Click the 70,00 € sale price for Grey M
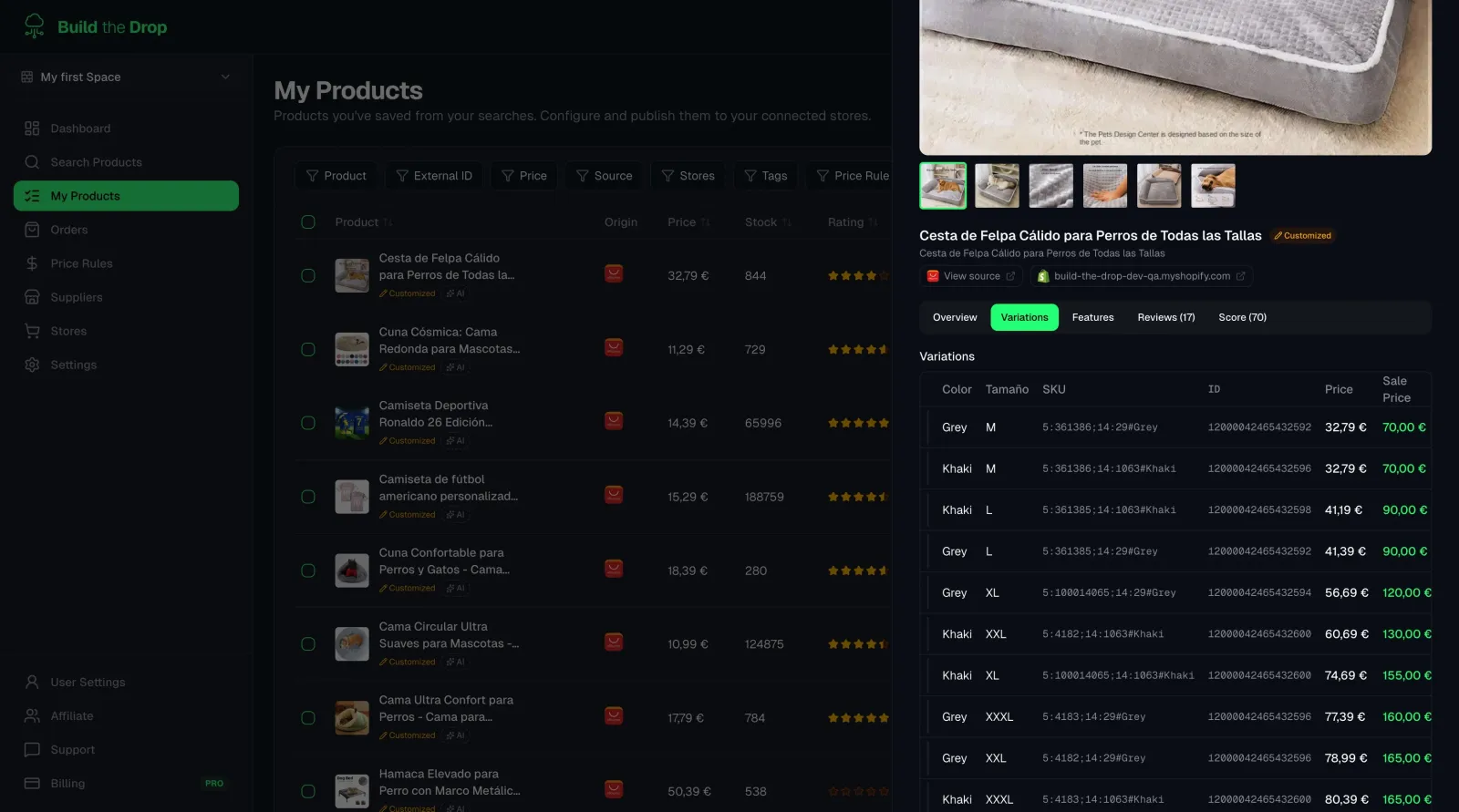 coord(1404,427)
